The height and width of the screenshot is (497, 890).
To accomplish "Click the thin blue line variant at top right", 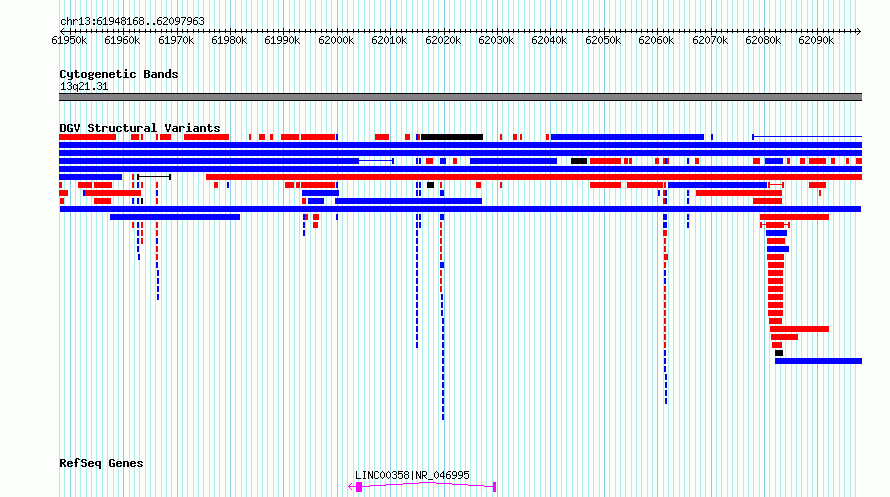I will coord(807,137).
